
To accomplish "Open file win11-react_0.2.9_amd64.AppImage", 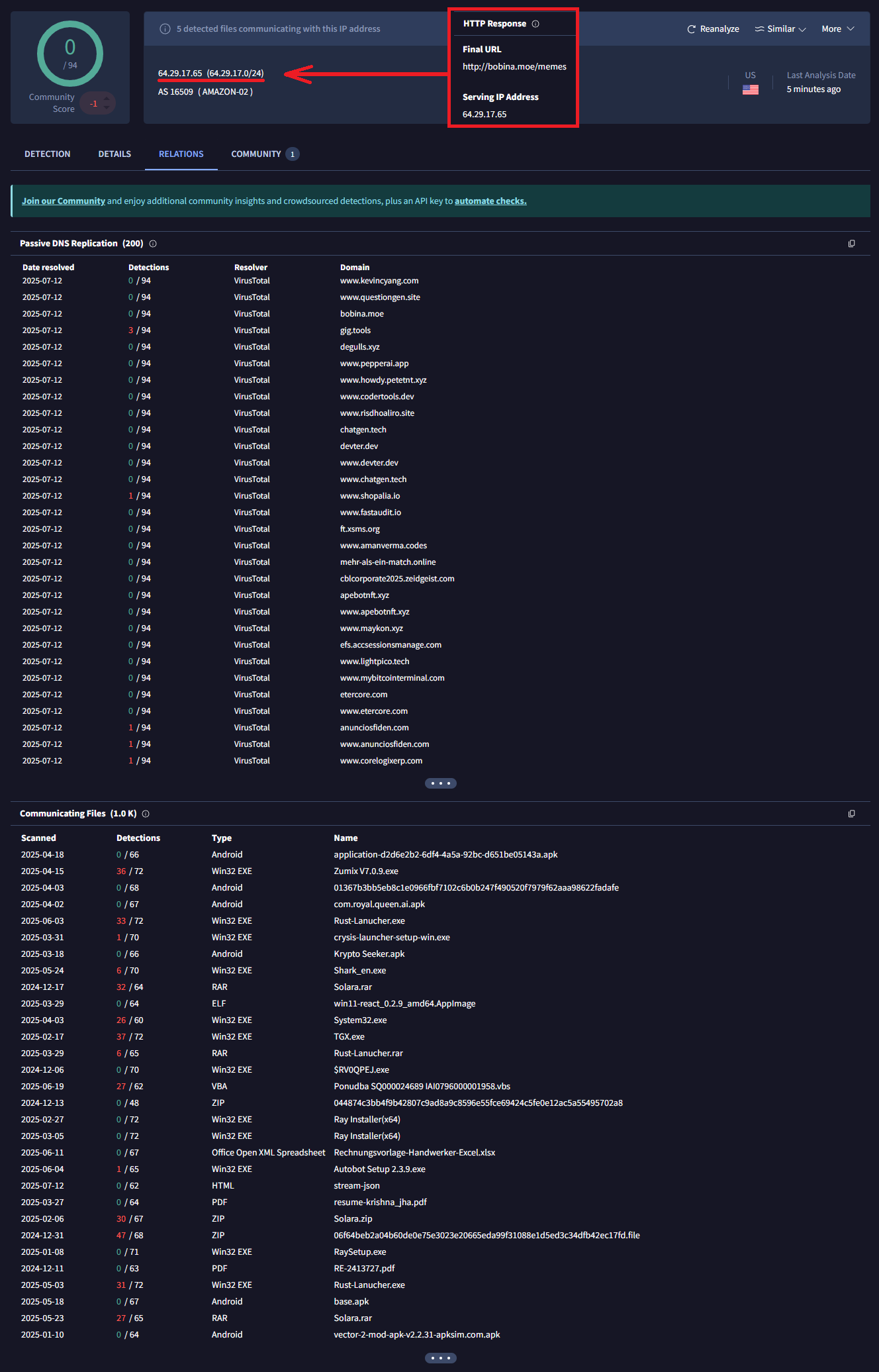I will [x=404, y=1004].
